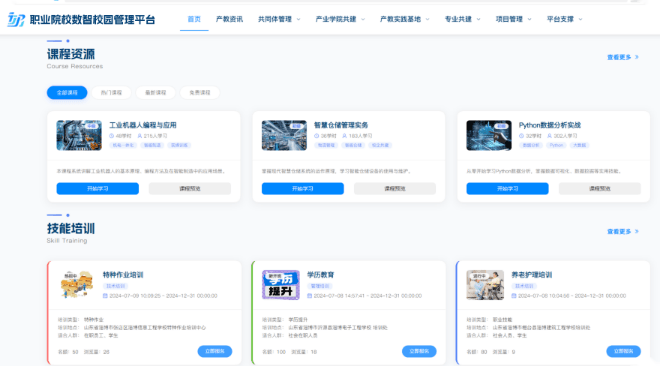The image size is (660, 366).
Task: Open the 共同体管理 menu
Action: 275,19
